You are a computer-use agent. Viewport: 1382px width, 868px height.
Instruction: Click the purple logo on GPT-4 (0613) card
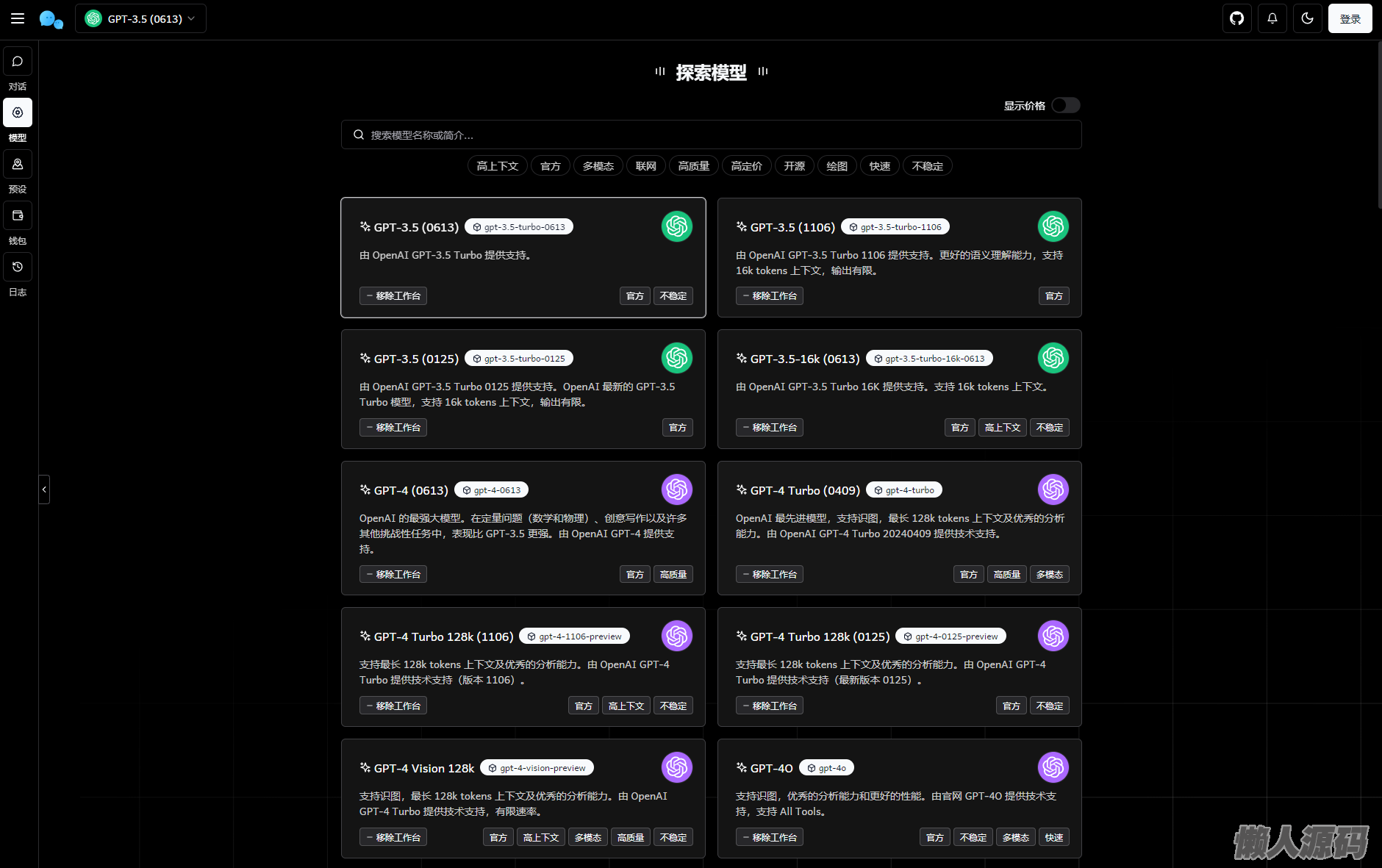pos(677,489)
